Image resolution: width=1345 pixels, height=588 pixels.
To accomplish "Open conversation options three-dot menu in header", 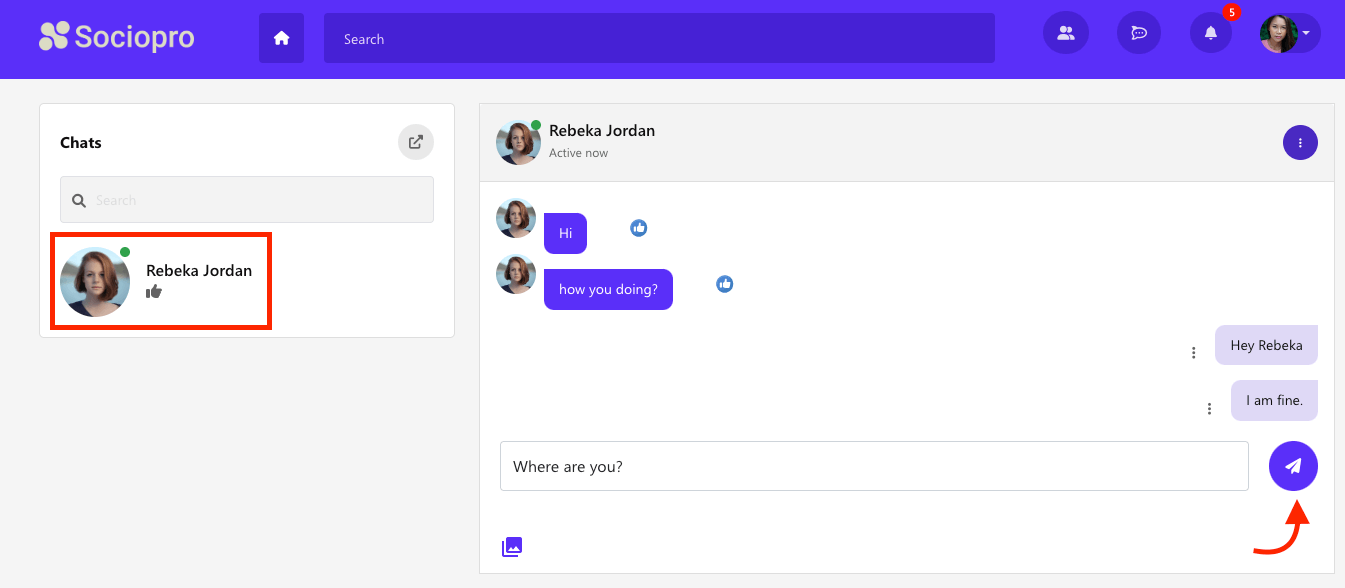I will tap(1300, 143).
